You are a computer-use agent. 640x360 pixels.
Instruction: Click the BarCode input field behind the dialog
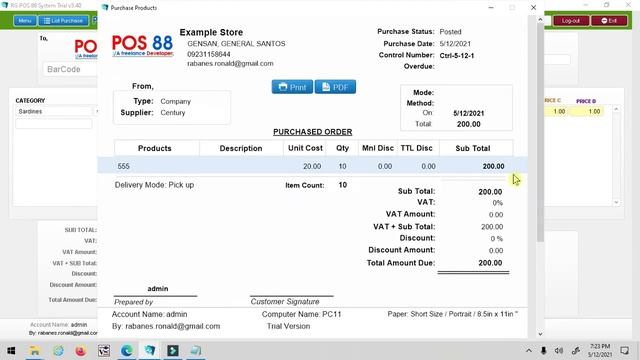(70, 69)
